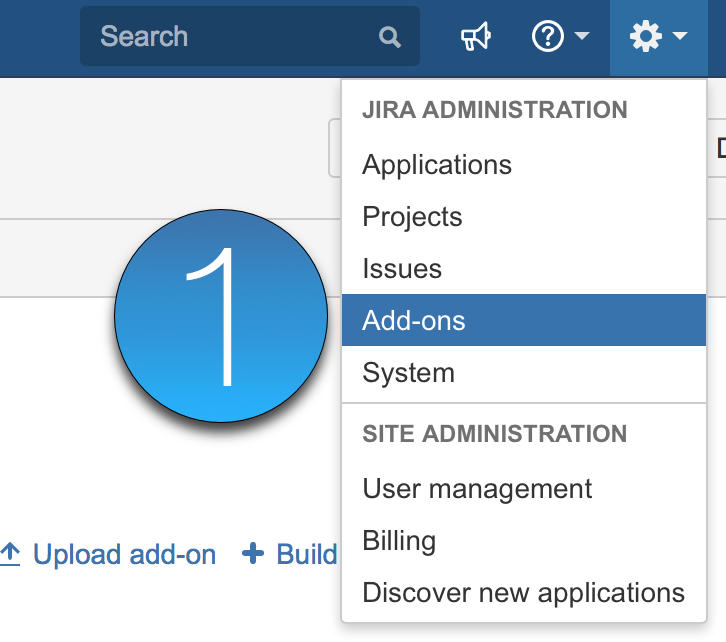Click the magnifying glass search icon
Screen dimensions: 726x642
[x=389, y=38]
